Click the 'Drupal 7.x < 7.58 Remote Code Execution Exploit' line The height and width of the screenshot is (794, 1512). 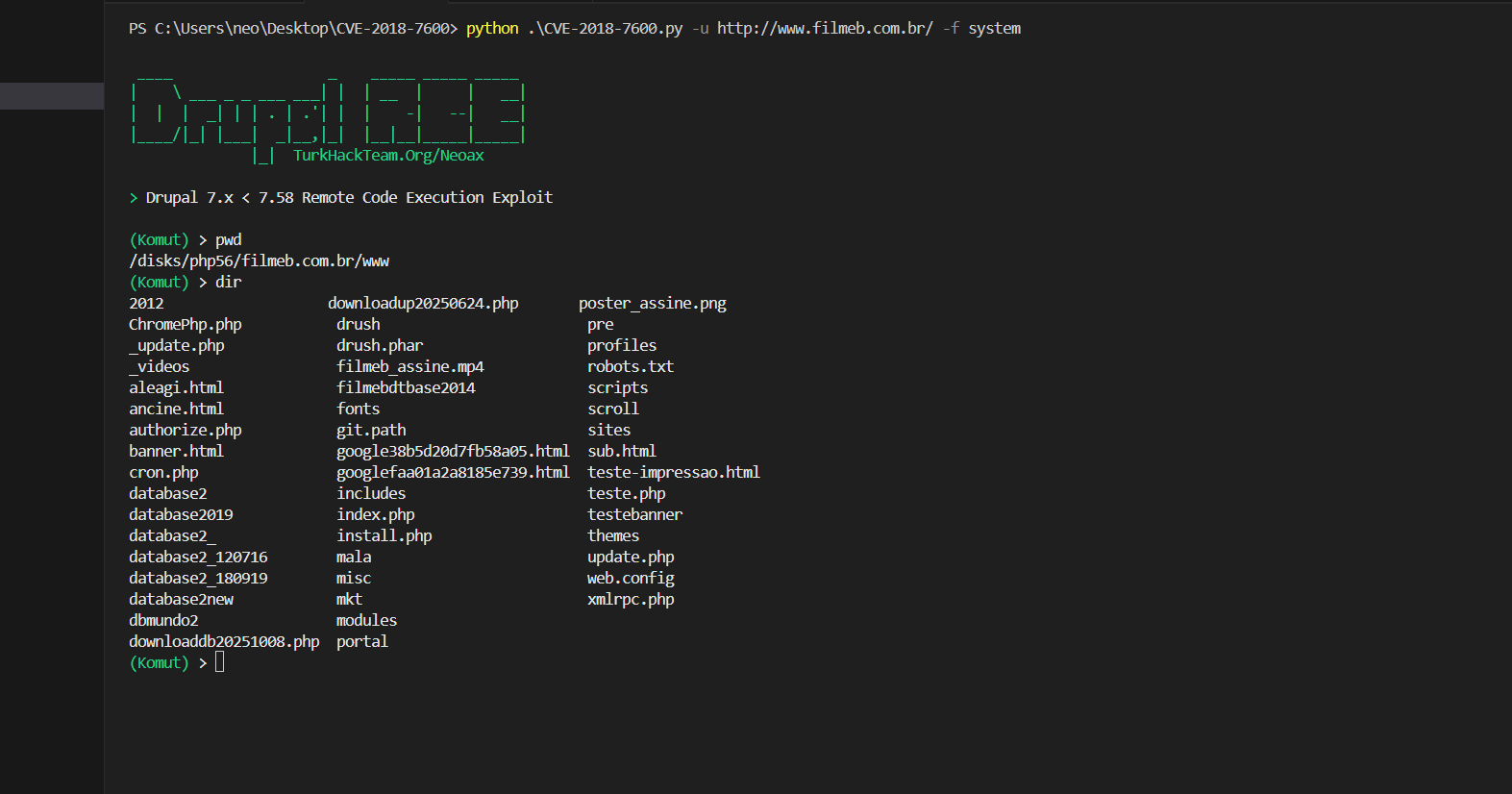pos(349,198)
